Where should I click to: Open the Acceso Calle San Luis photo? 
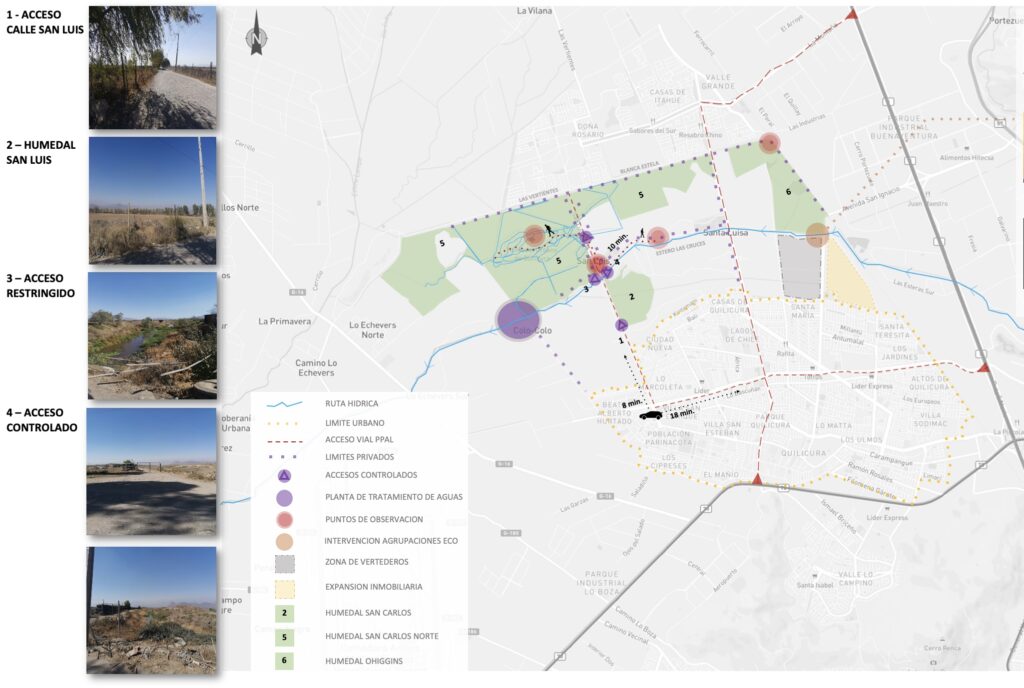152,67
